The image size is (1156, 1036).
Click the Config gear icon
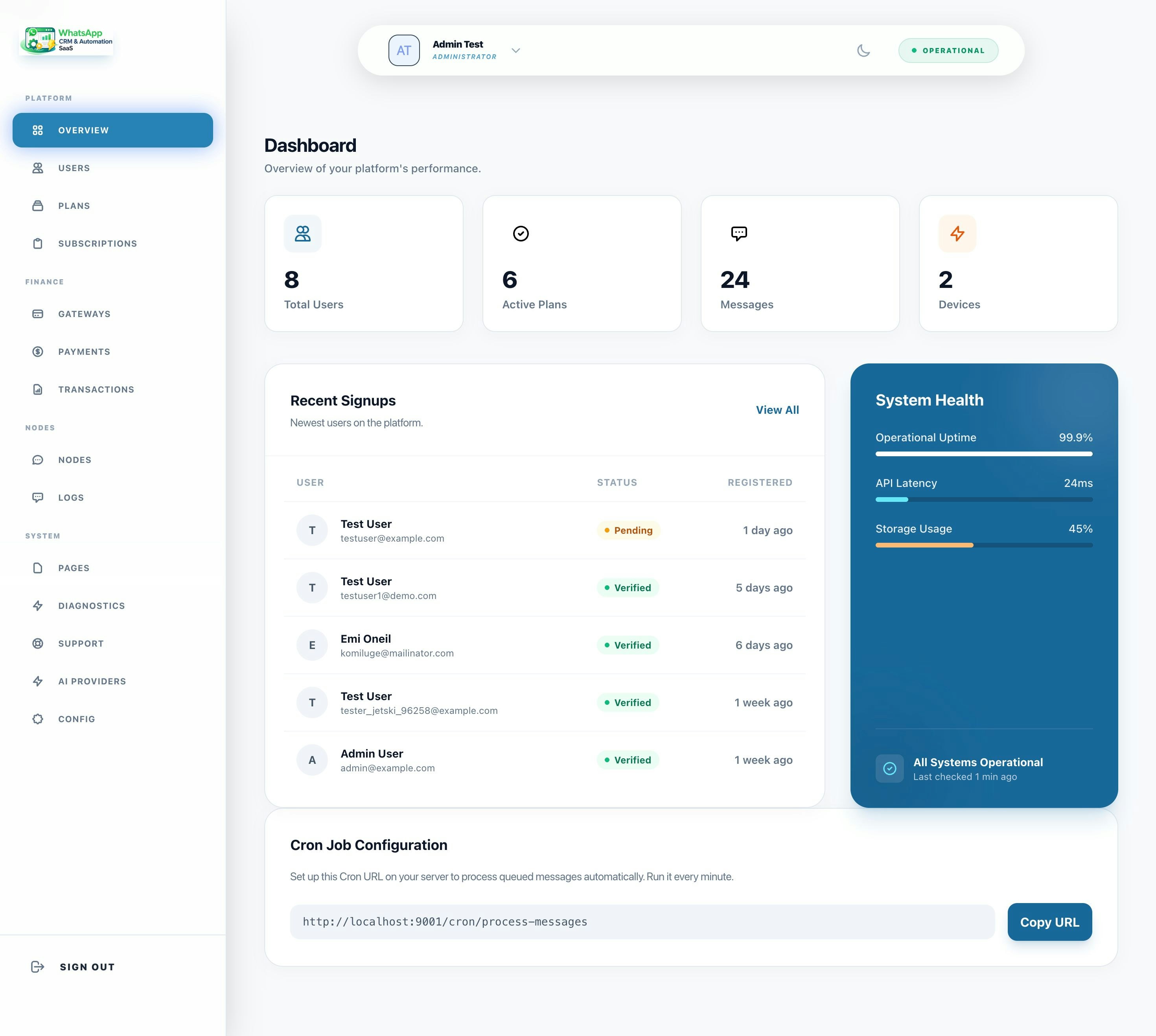(38, 719)
